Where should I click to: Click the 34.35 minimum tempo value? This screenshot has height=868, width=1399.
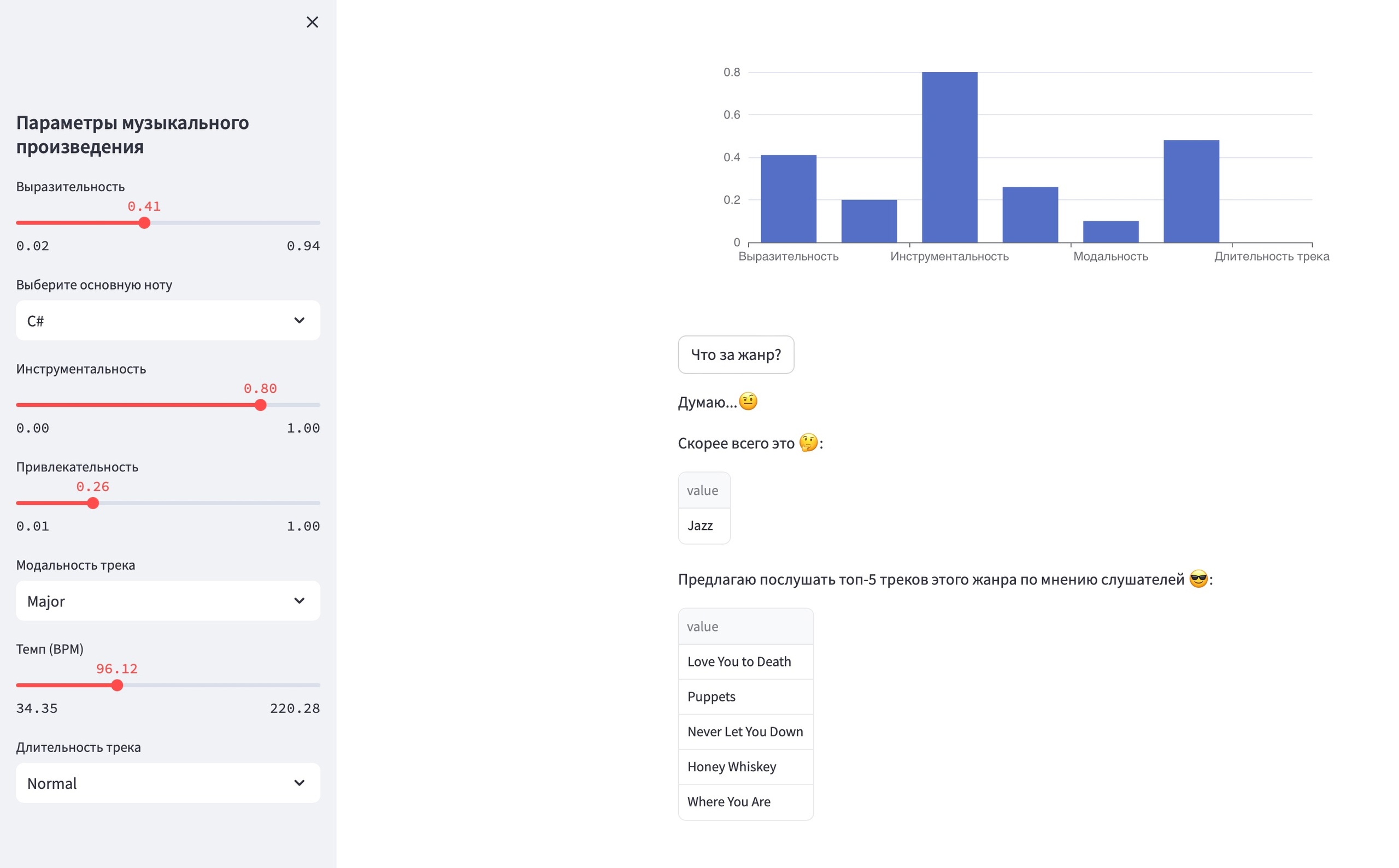pyautogui.click(x=37, y=708)
